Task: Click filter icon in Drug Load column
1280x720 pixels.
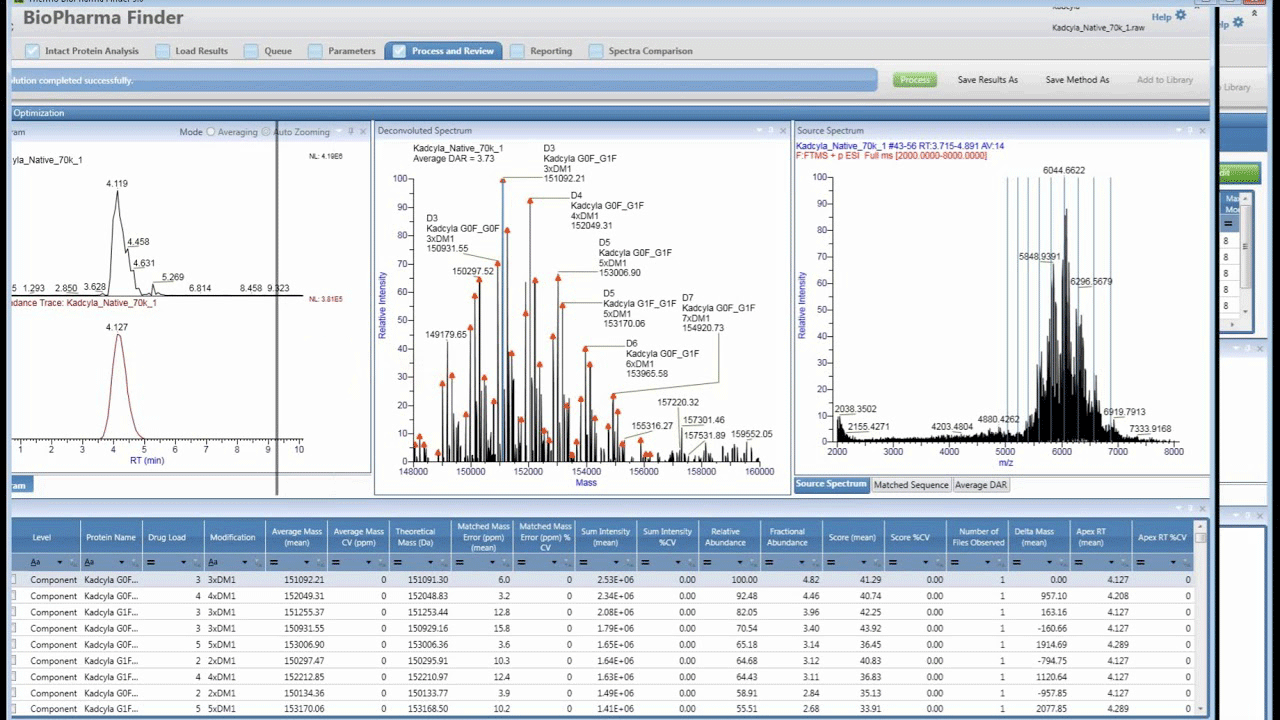Action: (196, 563)
